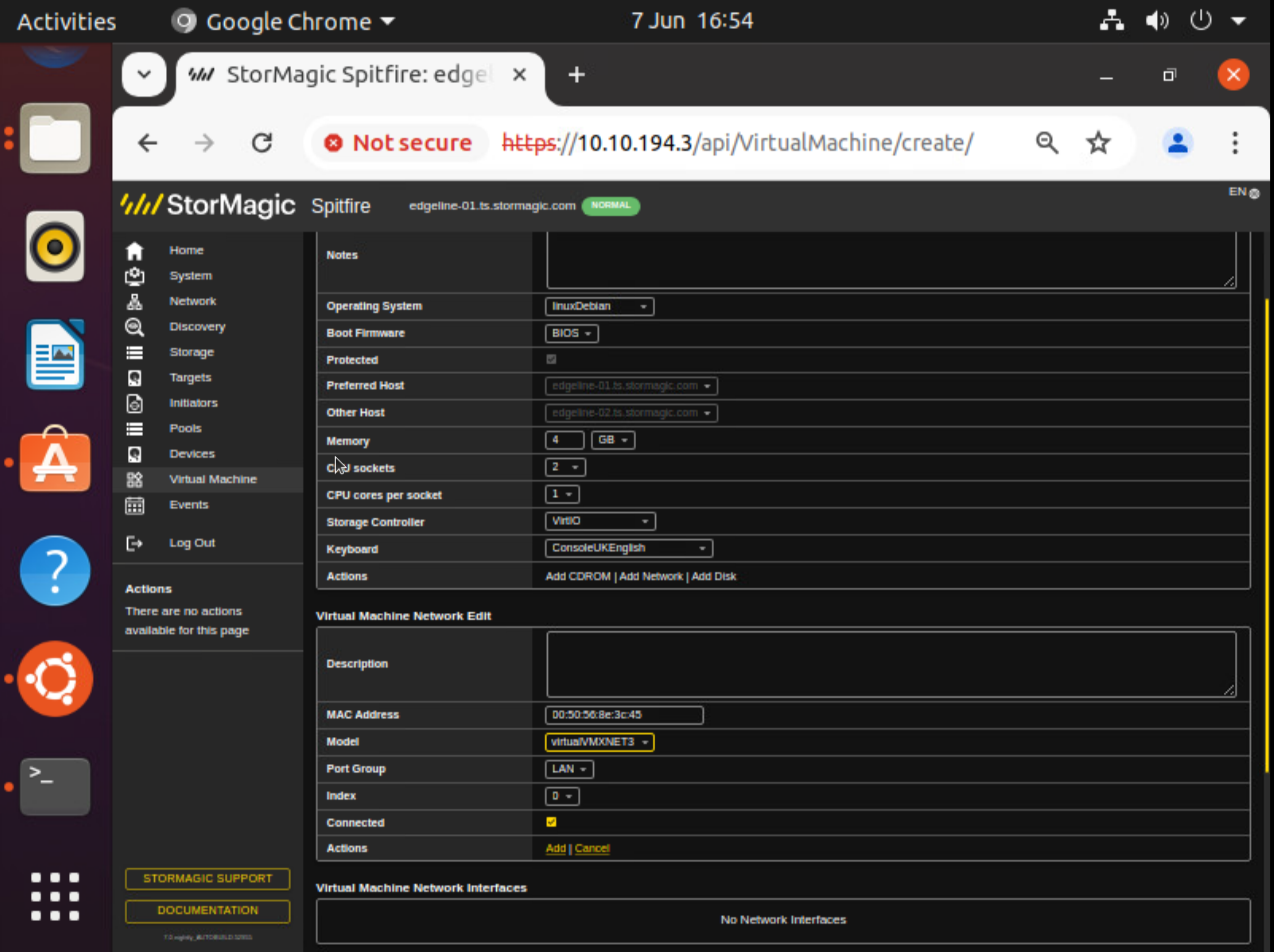The image size is (1274, 952).
Task: Click the MAC Address field
Action: click(625, 715)
